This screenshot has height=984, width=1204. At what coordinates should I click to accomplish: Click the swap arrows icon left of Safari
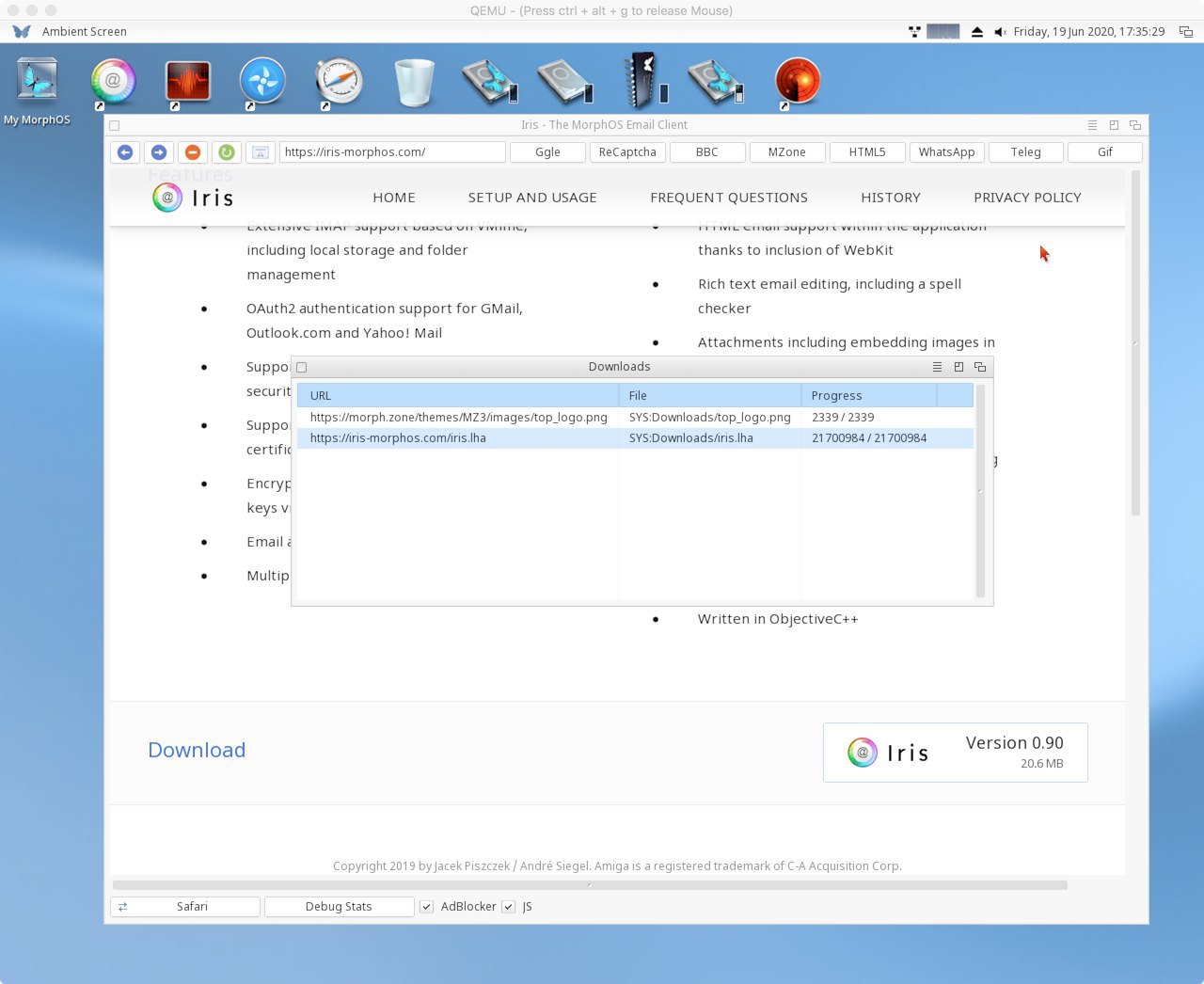tap(122, 907)
